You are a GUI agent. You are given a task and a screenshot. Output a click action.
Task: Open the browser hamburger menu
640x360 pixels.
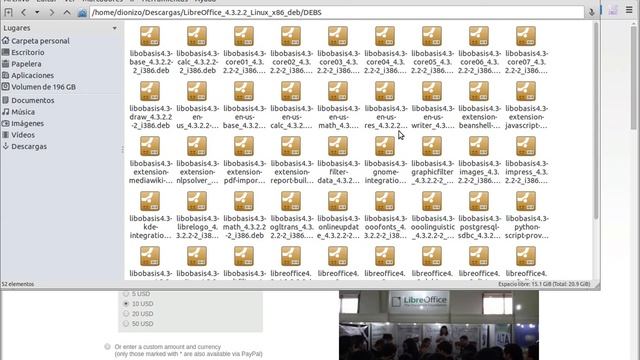pyautogui.click(x=629, y=10)
